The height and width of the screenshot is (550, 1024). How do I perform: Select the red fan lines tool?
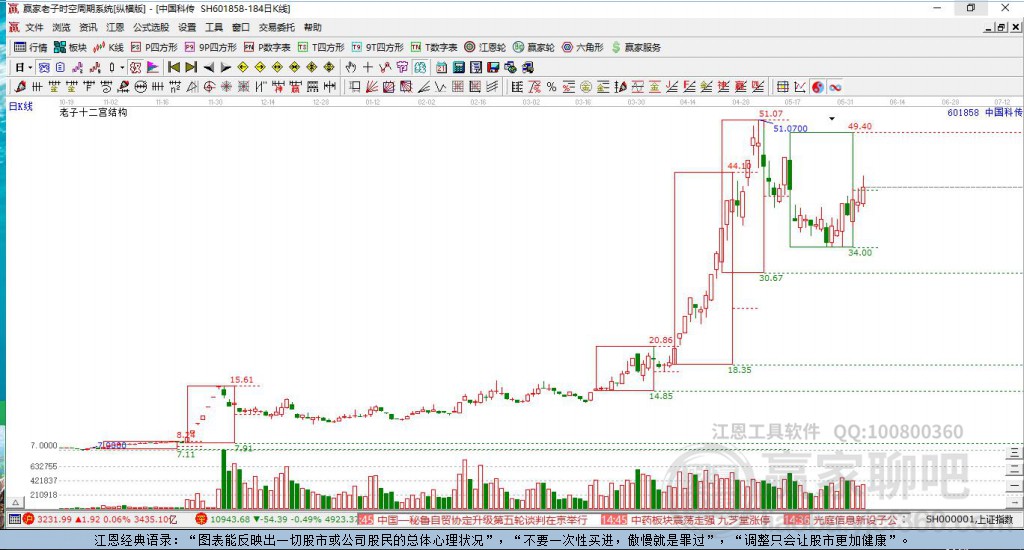click(x=372, y=86)
